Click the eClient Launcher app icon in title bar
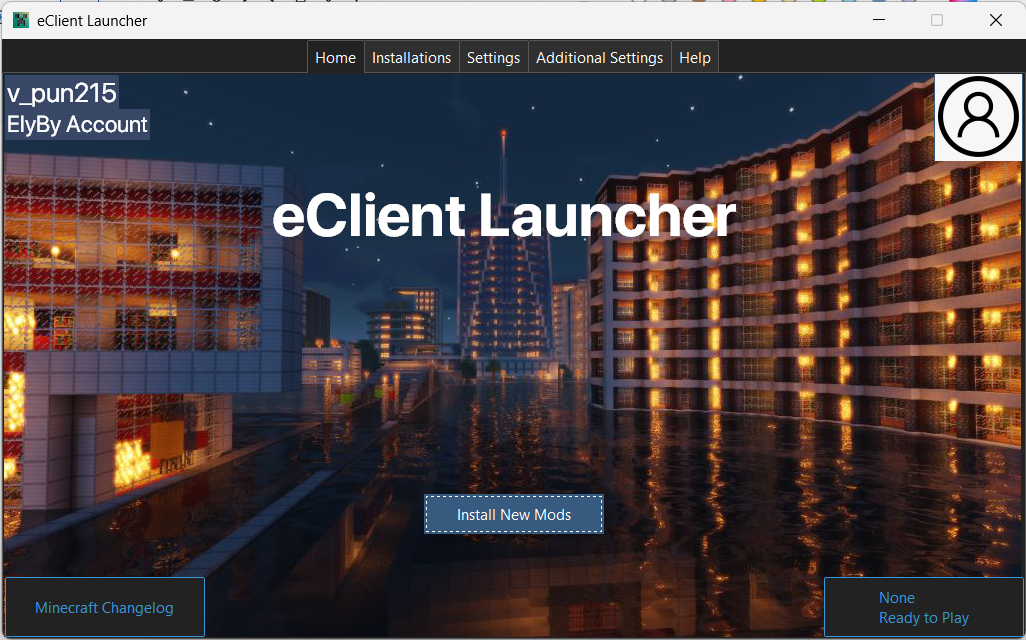The width and height of the screenshot is (1026, 640). (x=20, y=20)
